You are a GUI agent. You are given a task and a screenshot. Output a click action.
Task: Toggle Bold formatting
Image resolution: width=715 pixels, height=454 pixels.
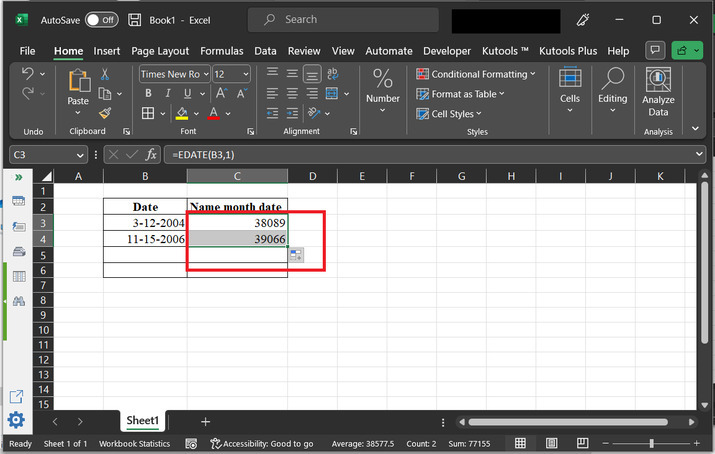click(x=147, y=93)
